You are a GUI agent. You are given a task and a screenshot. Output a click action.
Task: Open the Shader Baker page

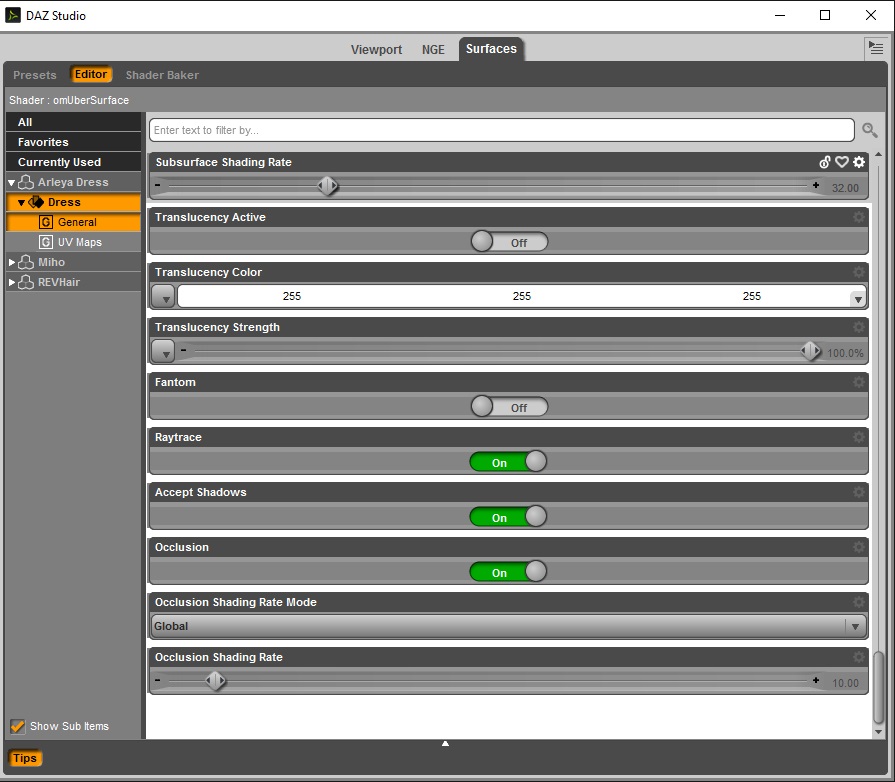pos(162,75)
